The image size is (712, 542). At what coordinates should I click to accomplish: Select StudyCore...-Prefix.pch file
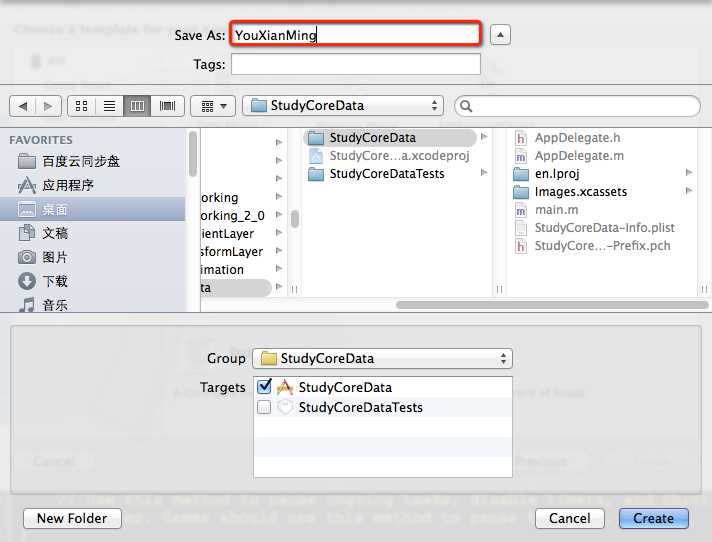602,246
